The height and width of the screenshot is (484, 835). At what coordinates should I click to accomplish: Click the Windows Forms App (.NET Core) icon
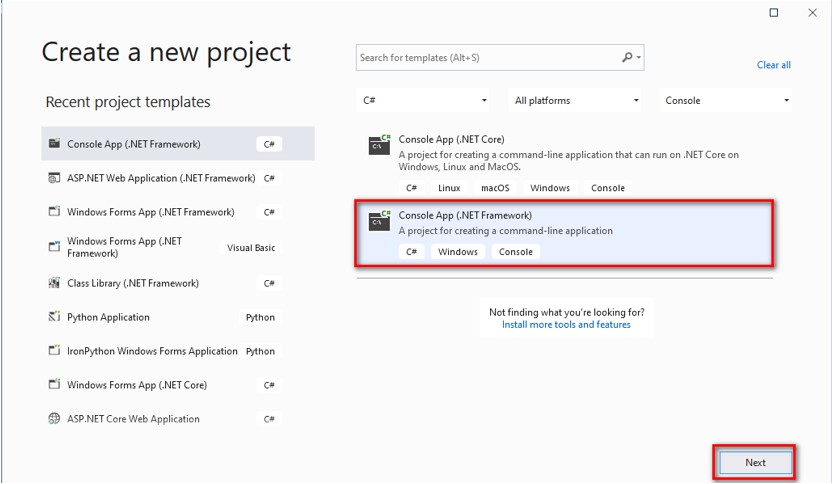[54, 384]
